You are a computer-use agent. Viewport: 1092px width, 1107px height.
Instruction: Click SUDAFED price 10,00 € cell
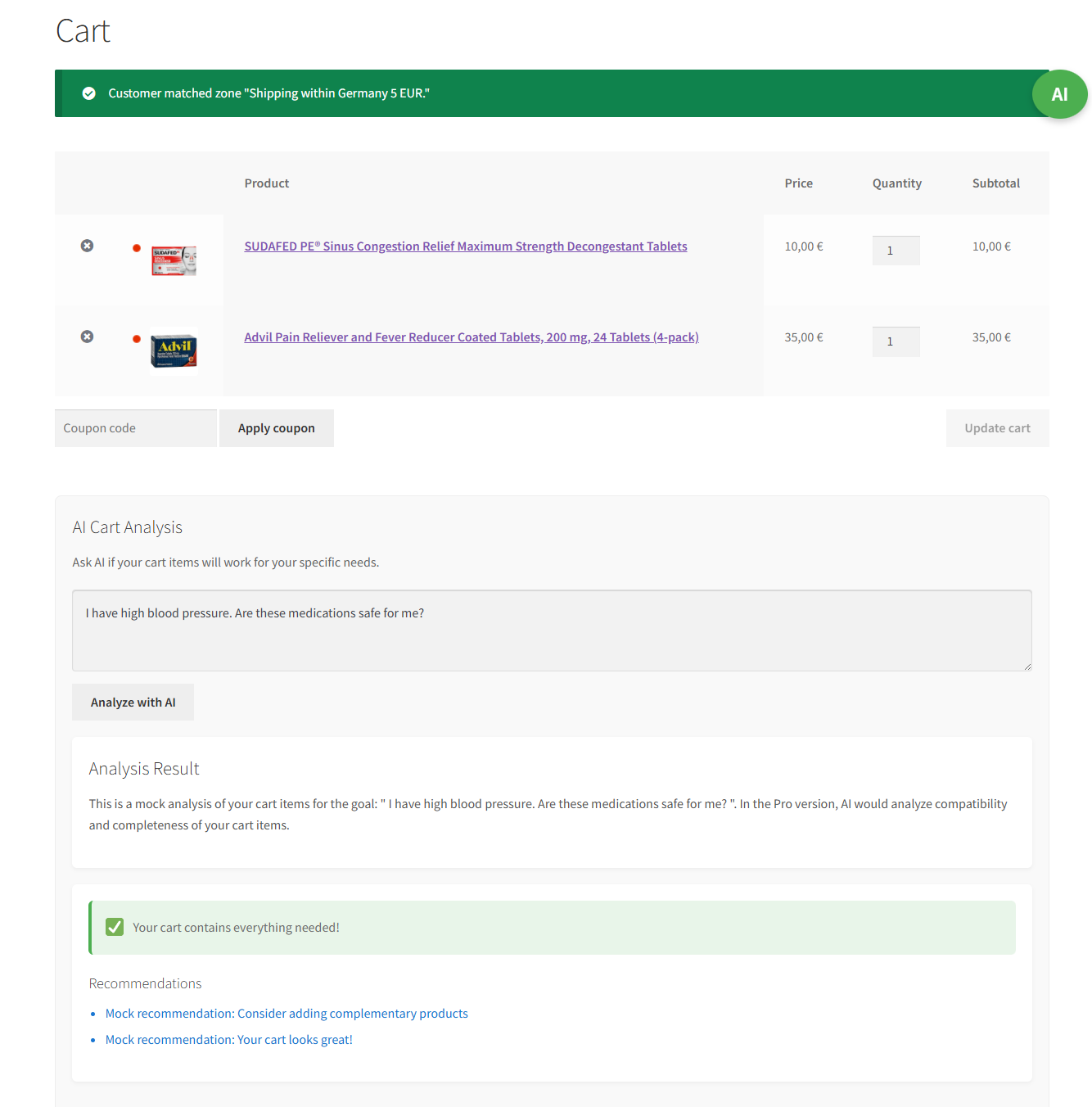804,246
